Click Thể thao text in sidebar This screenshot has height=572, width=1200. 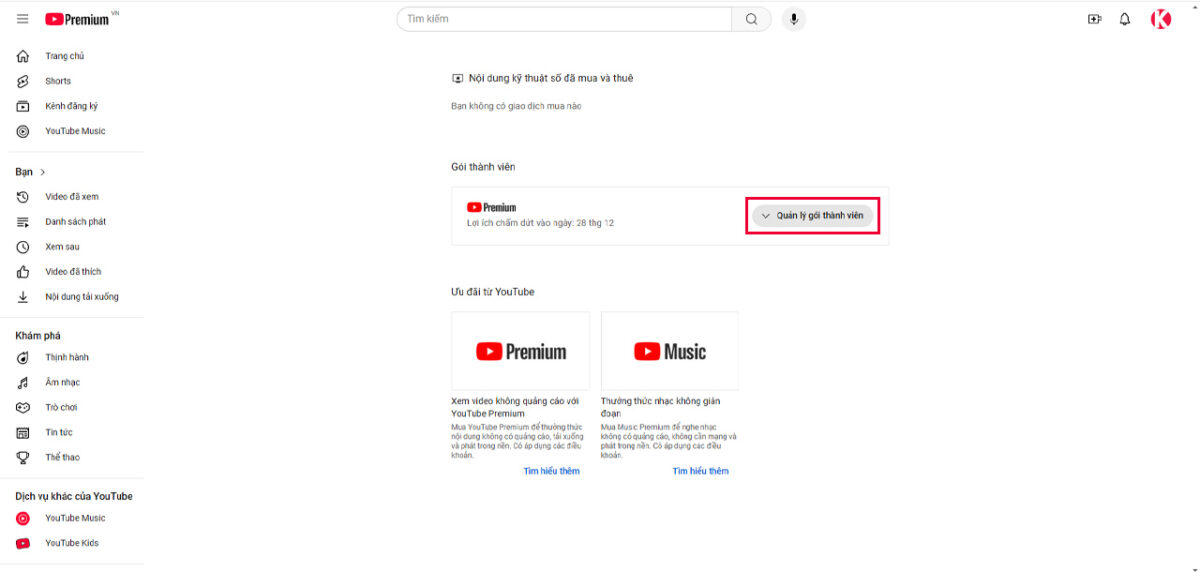tap(62, 458)
